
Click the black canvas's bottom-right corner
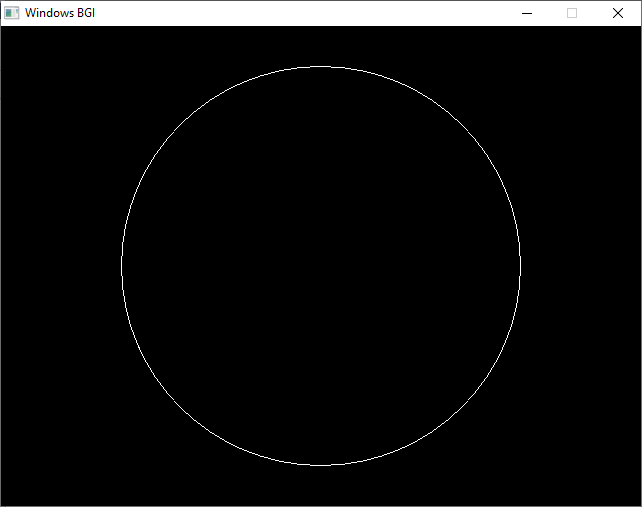click(x=638, y=503)
